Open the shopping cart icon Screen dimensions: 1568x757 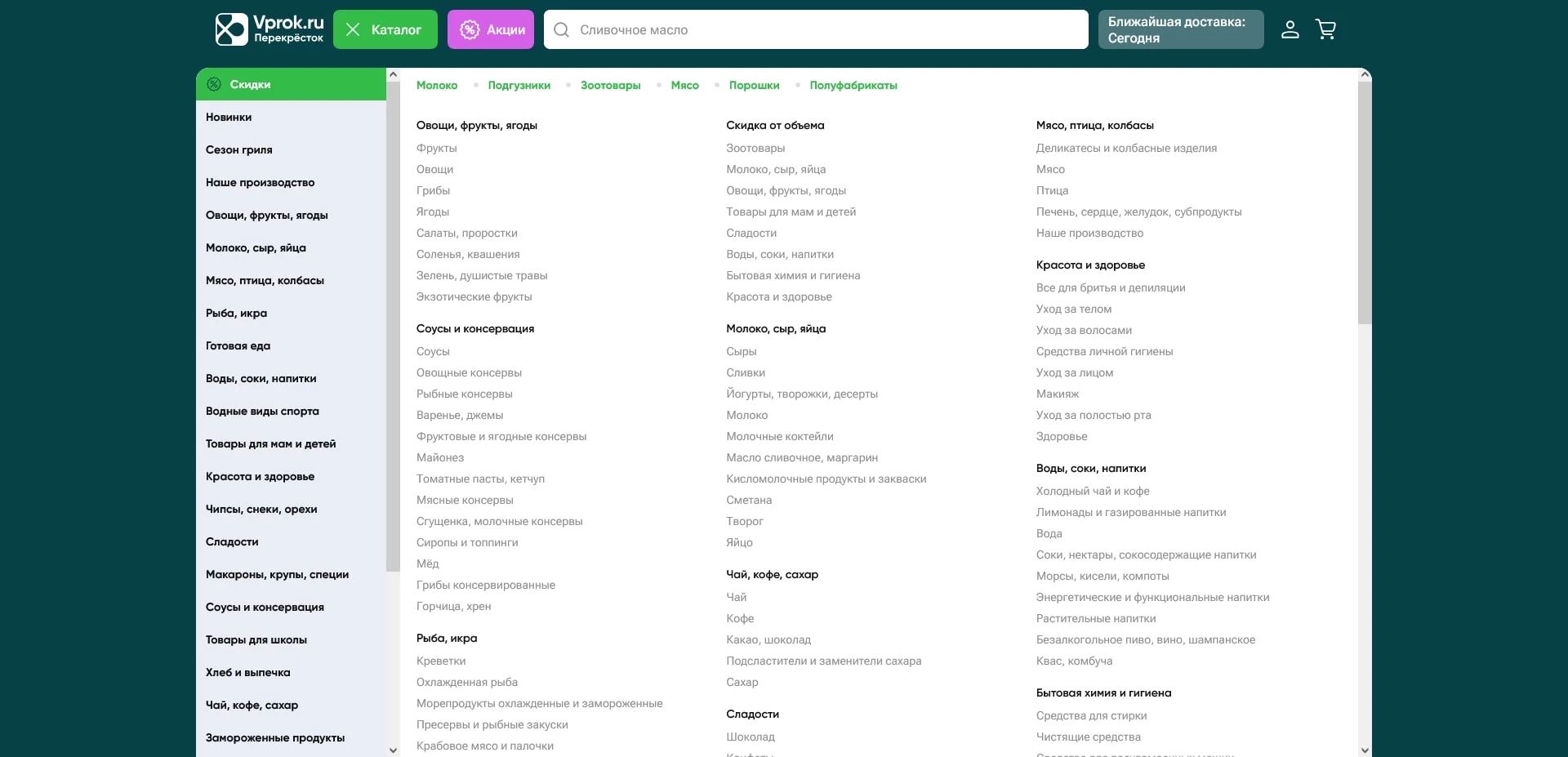[1325, 29]
